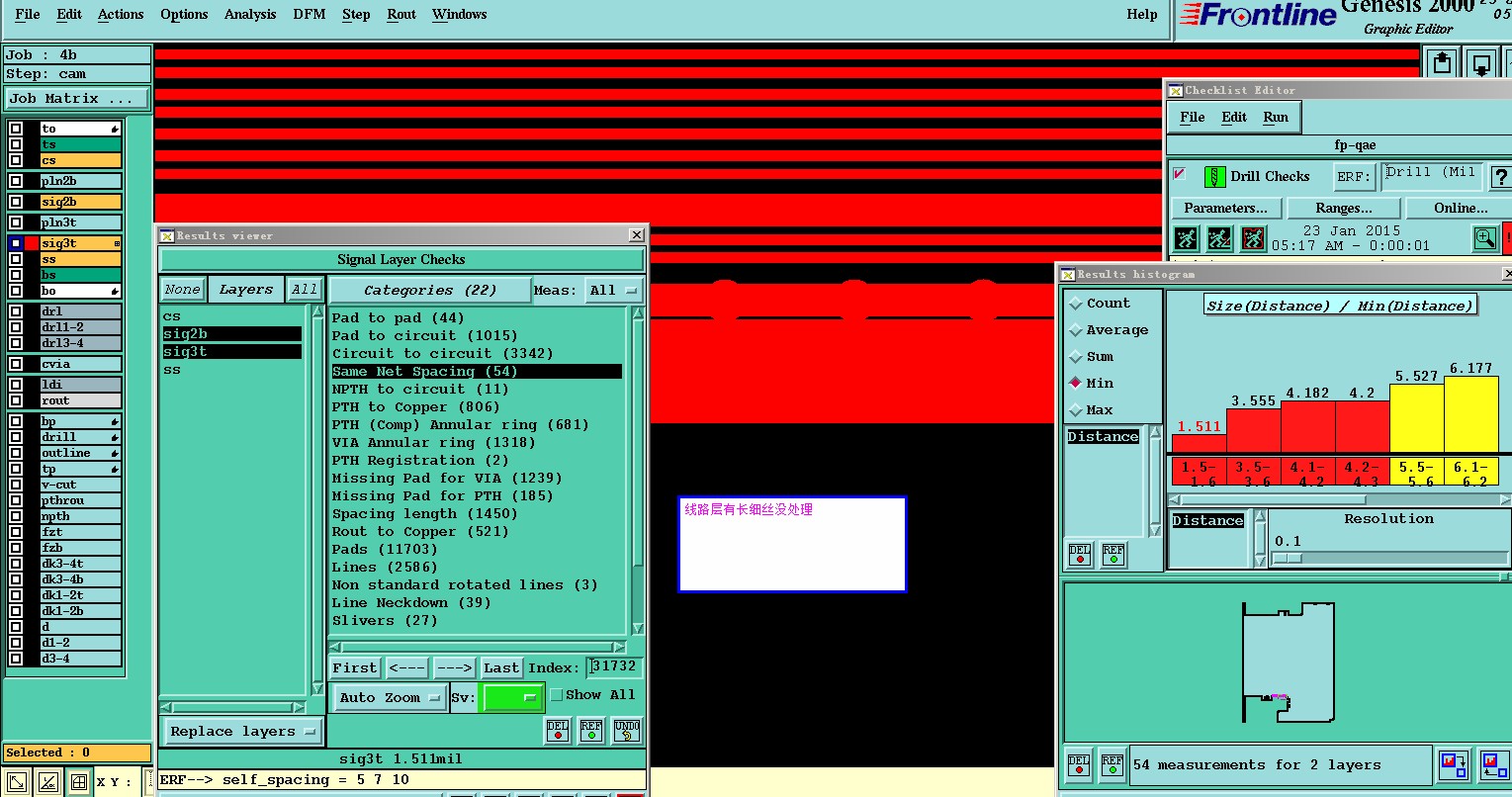Click DEL icon in Results viewer
Viewport: 1512px width, 797px height.
(x=558, y=731)
